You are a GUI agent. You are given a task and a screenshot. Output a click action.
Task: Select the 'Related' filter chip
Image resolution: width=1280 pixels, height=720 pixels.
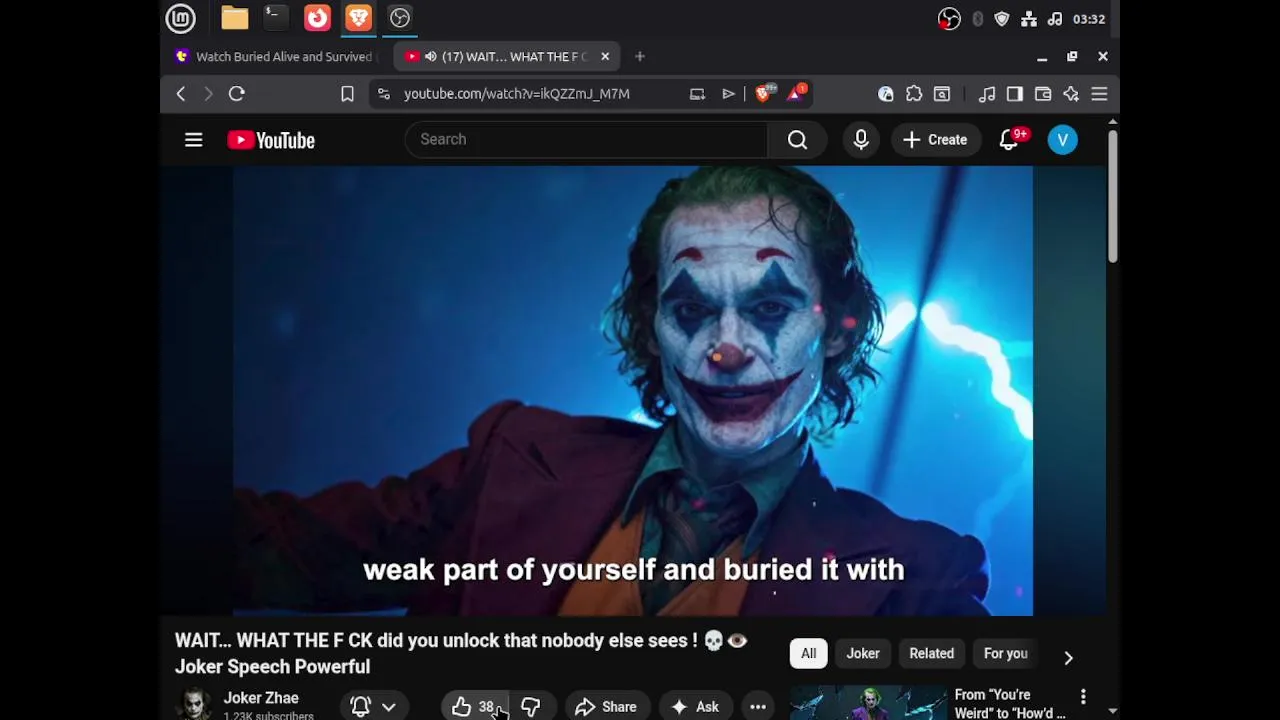(x=931, y=654)
